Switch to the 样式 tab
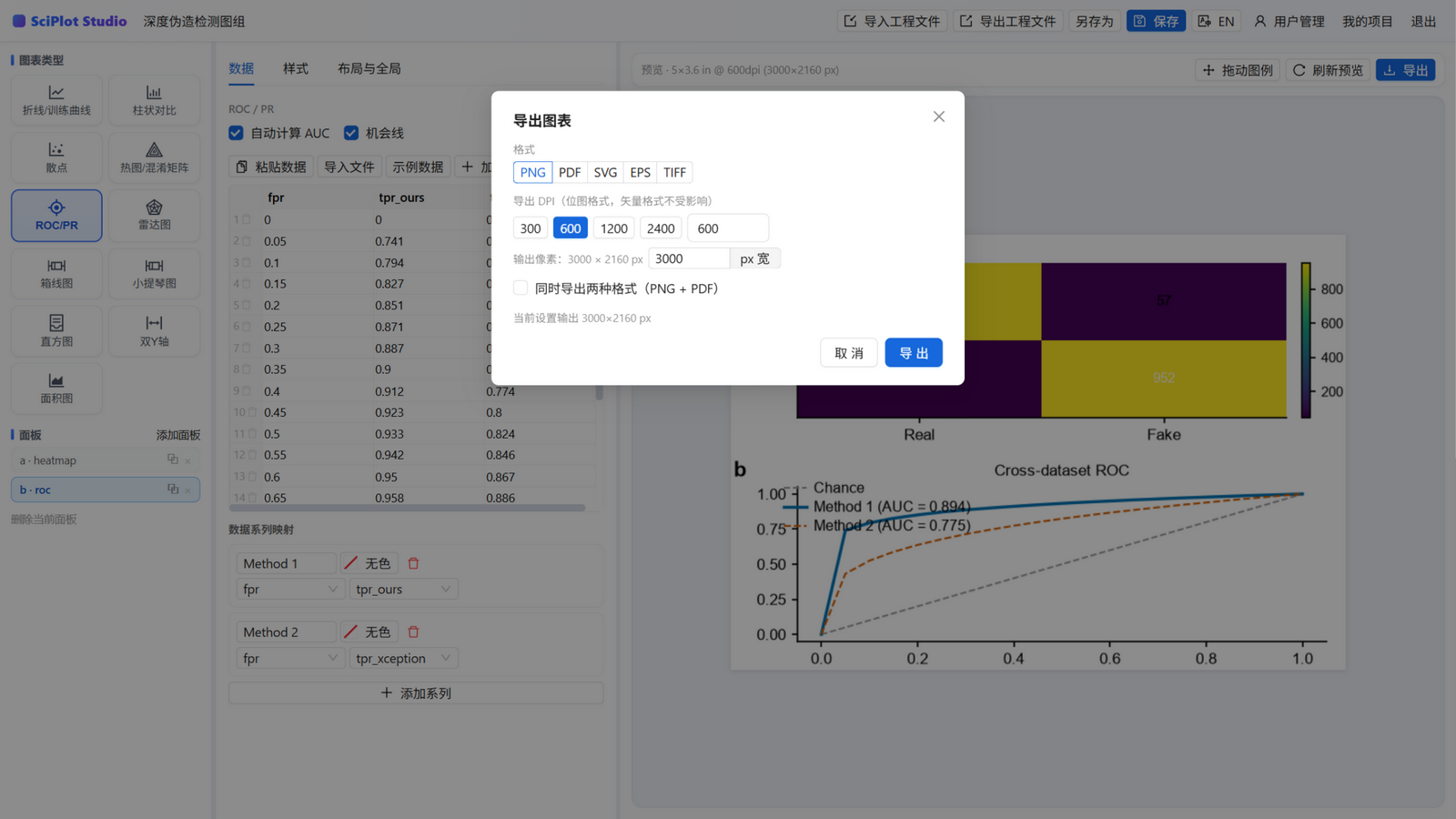This screenshot has width=1456, height=819. pos(295,68)
